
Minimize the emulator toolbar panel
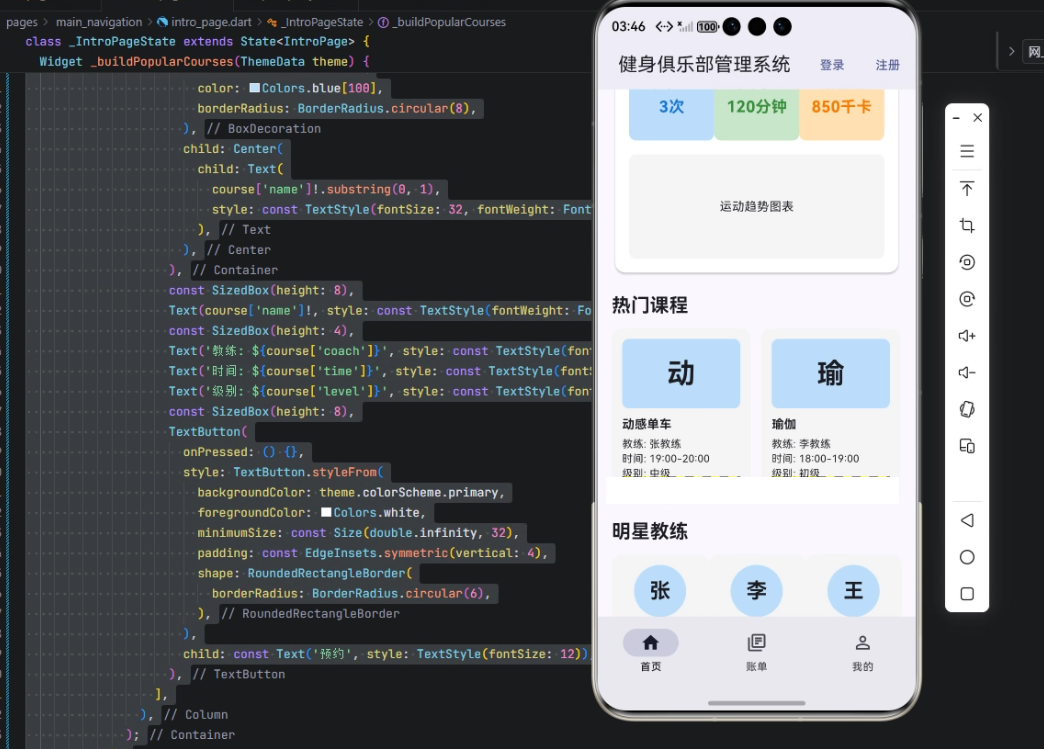click(x=956, y=118)
